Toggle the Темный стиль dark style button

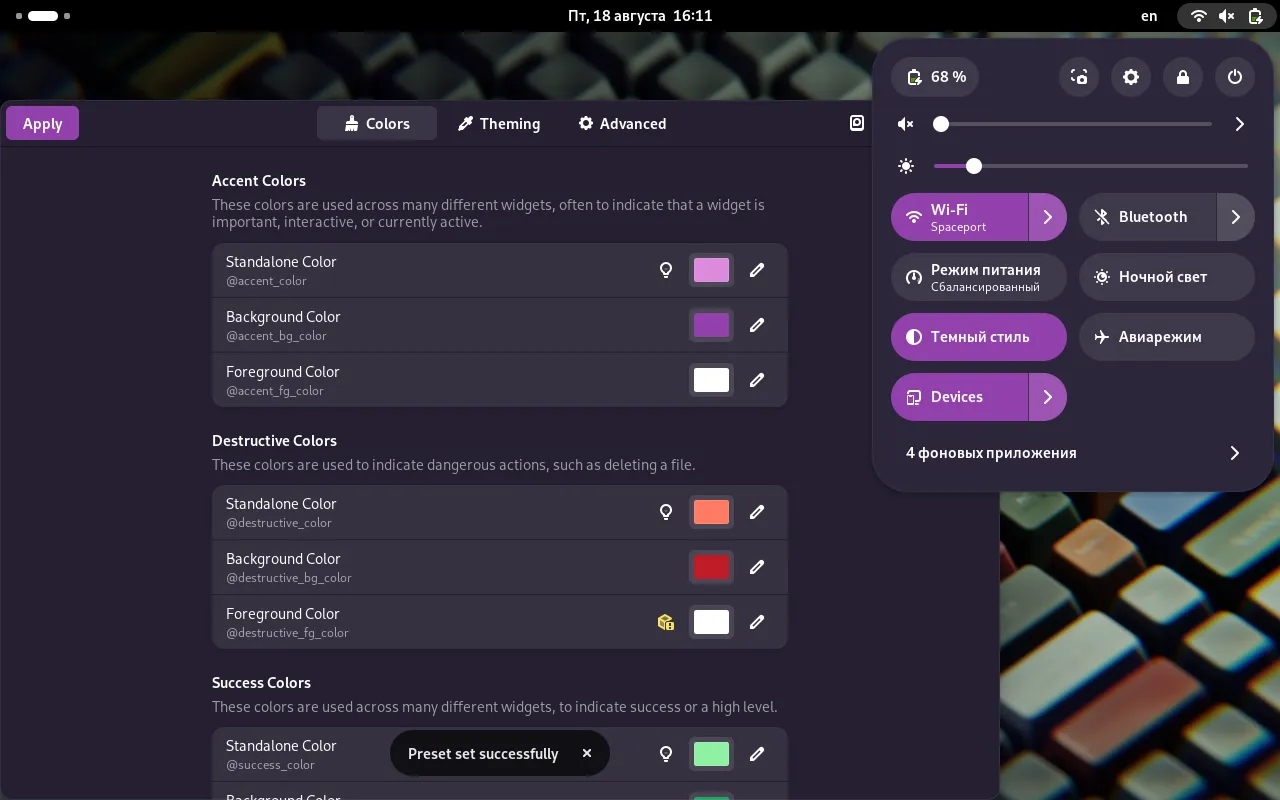965,337
